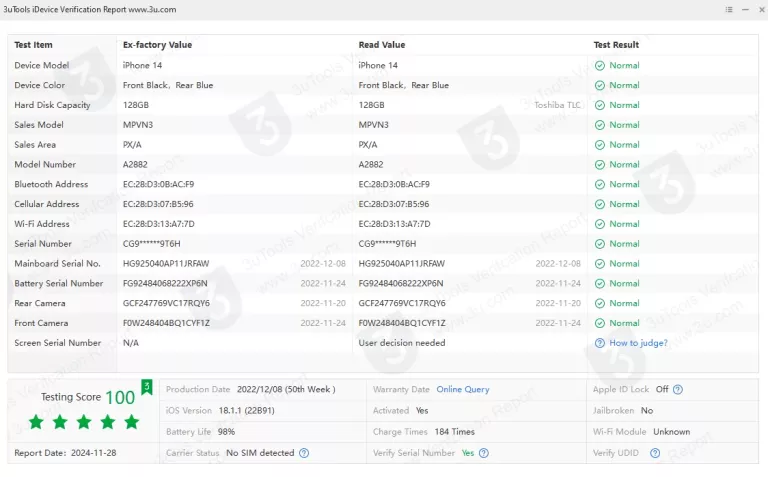The height and width of the screenshot is (477, 768).
Task: Click the question icon in Screen Serial row
Action: (600, 343)
